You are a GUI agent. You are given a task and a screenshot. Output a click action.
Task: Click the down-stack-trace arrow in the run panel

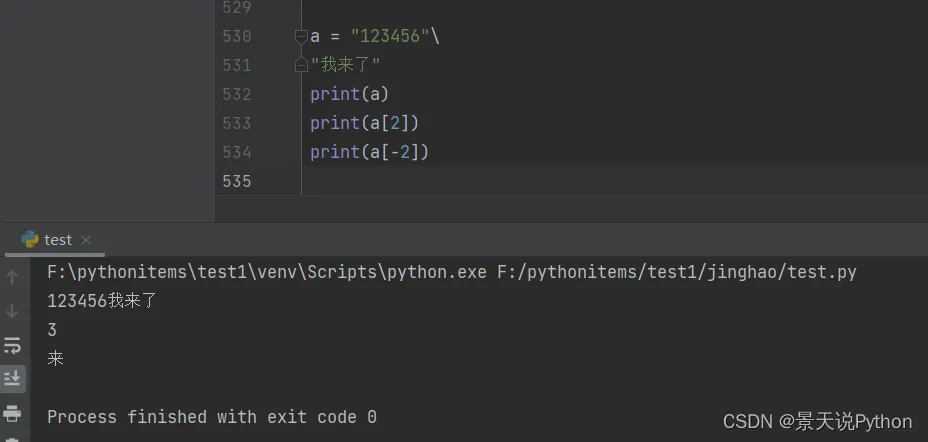[12, 311]
